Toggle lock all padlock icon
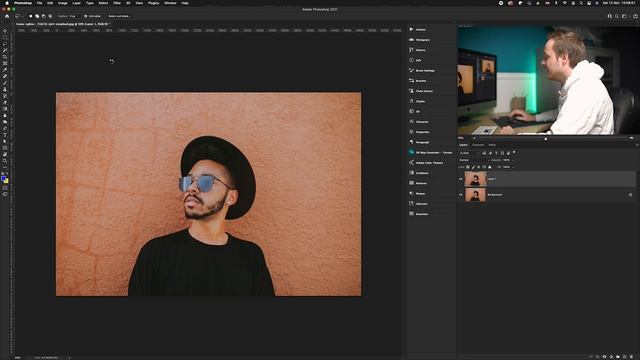 (x=490, y=167)
